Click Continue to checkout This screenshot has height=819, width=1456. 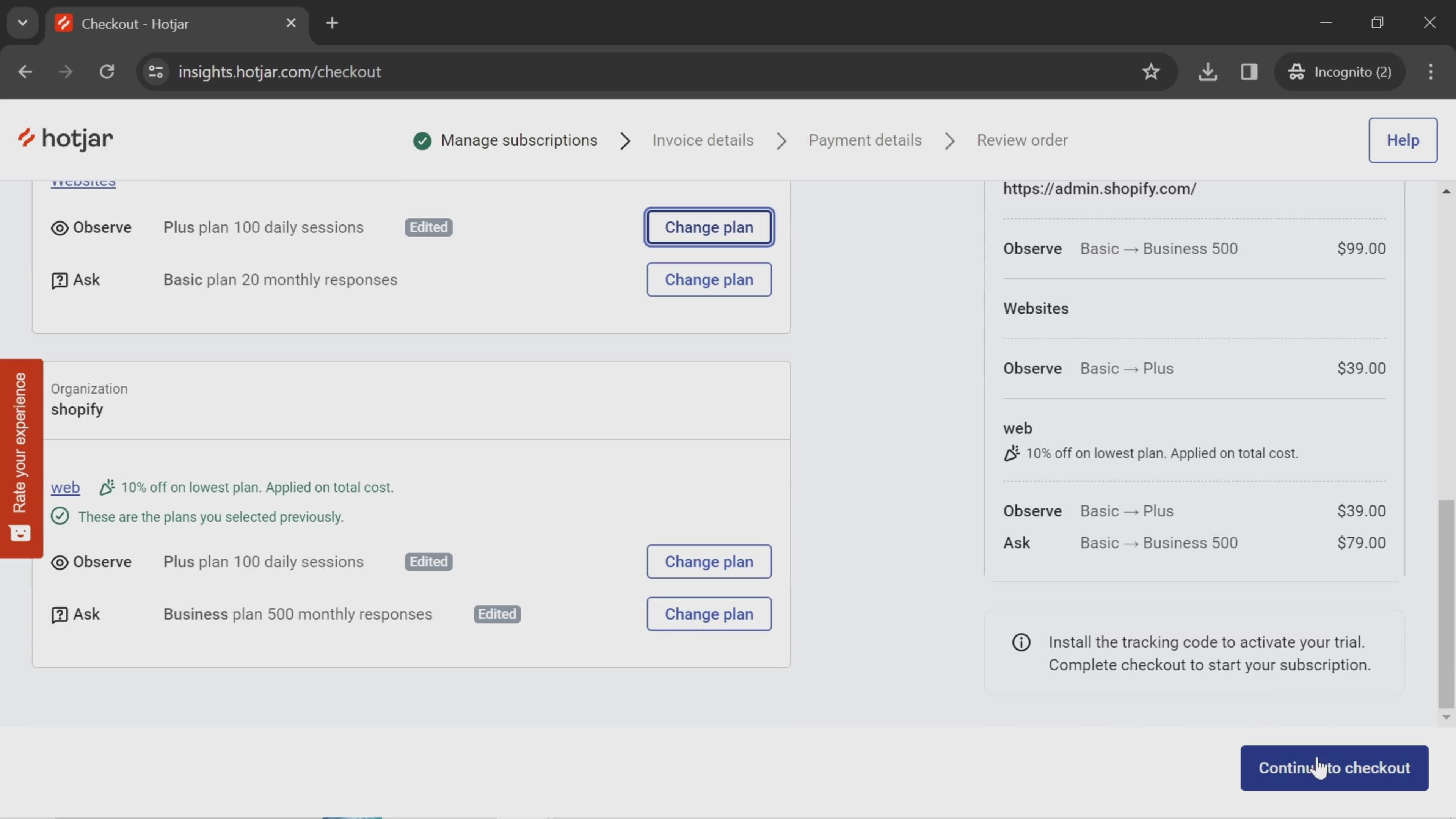[x=1334, y=767]
